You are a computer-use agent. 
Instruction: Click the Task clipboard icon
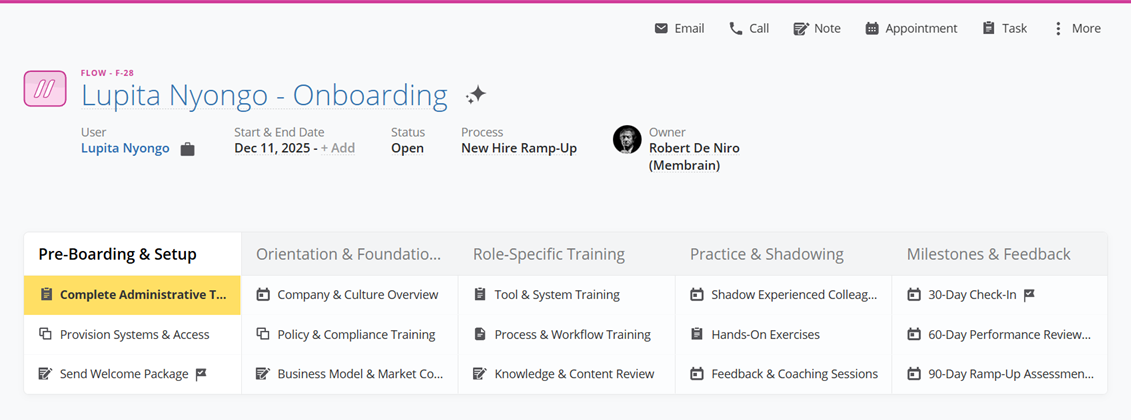click(989, 29)
